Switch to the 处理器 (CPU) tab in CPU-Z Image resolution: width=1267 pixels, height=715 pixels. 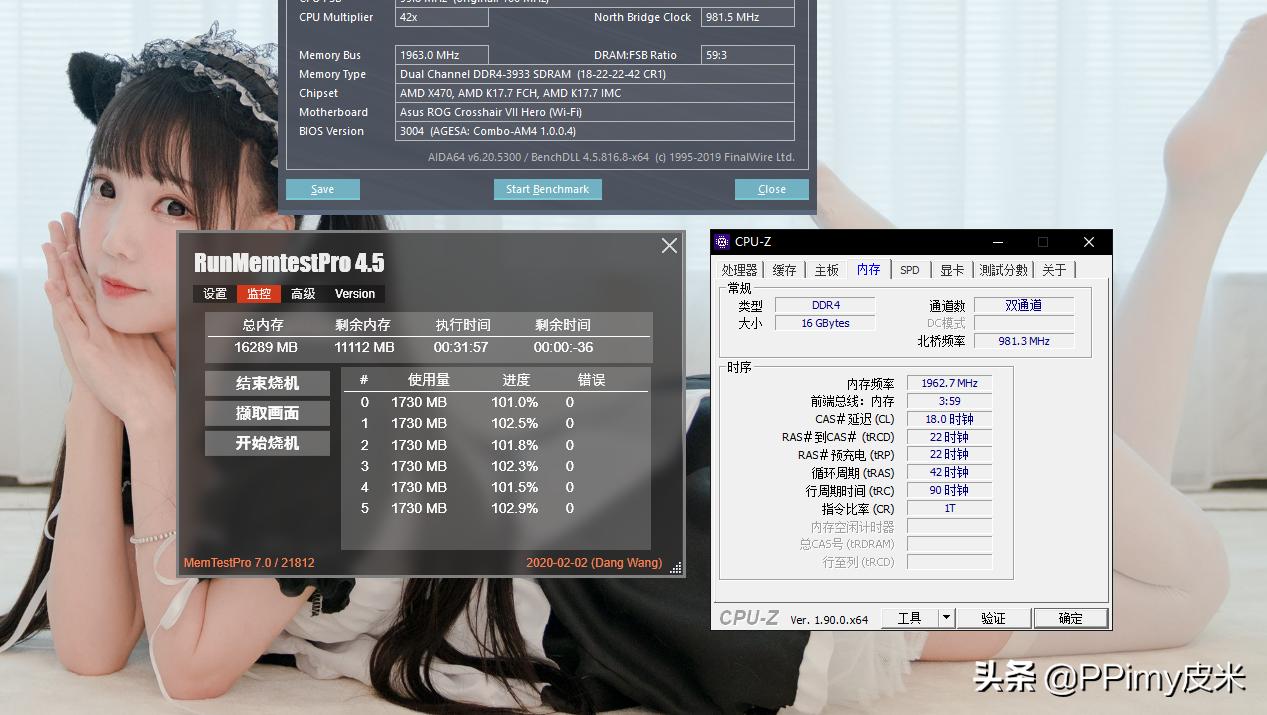740,269
